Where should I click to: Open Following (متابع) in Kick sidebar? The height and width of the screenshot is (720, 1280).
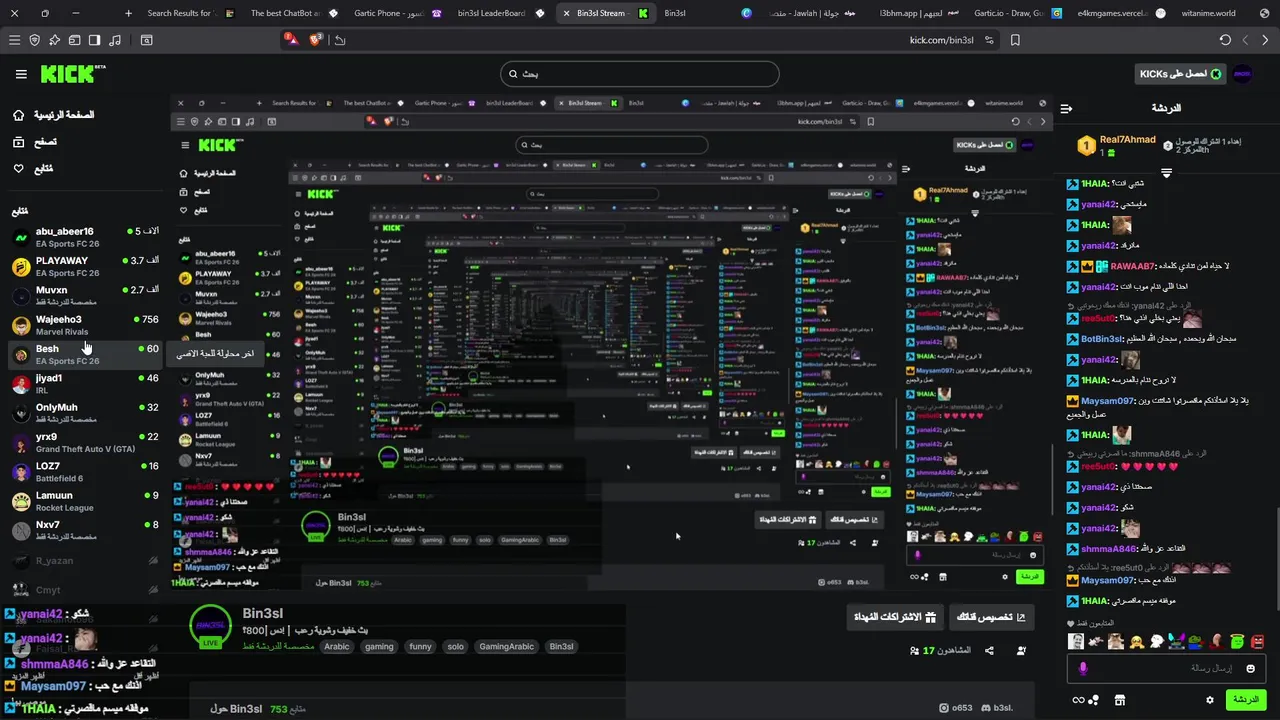pos(33,169)
